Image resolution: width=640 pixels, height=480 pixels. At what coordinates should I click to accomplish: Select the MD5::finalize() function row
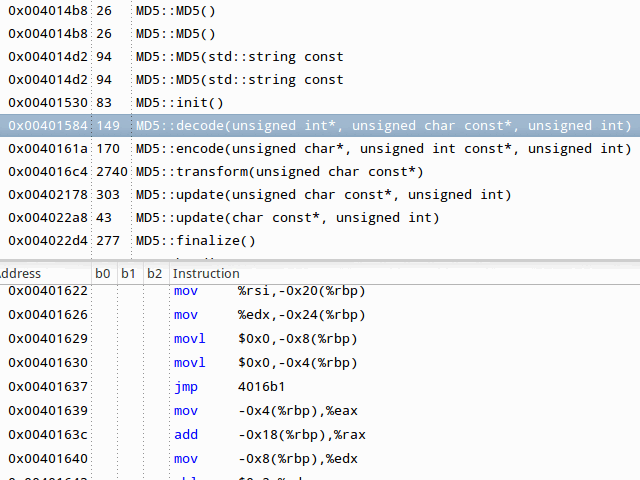[320, 240]
